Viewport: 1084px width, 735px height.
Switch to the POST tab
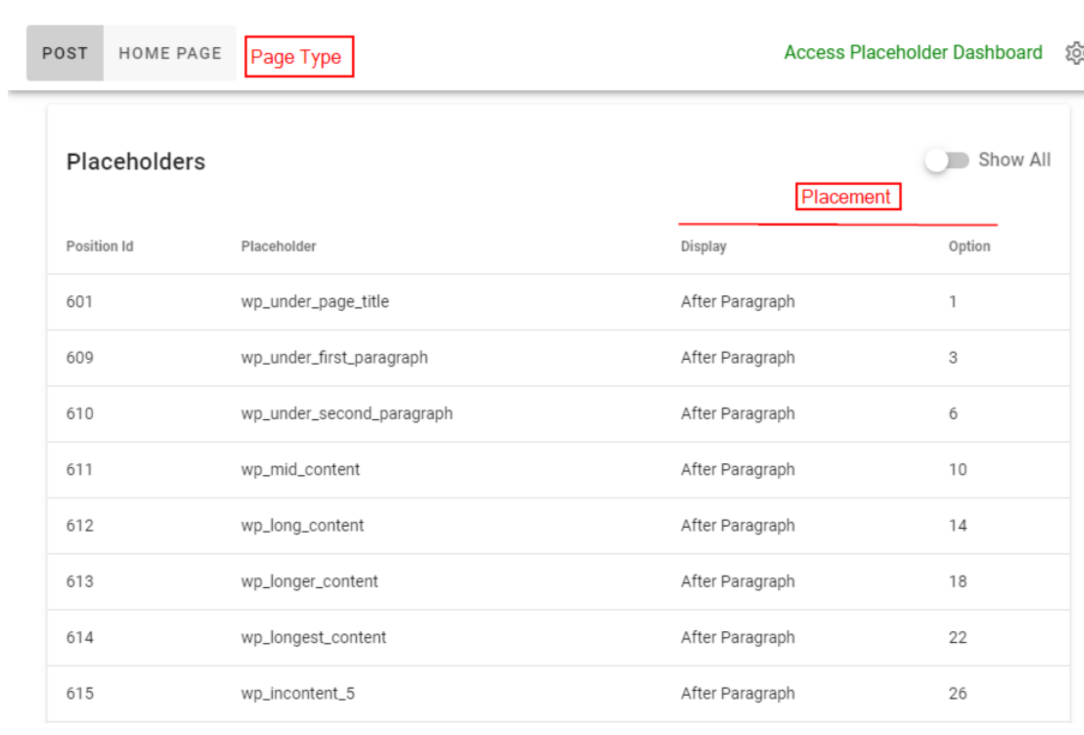(x=65, y=53)
